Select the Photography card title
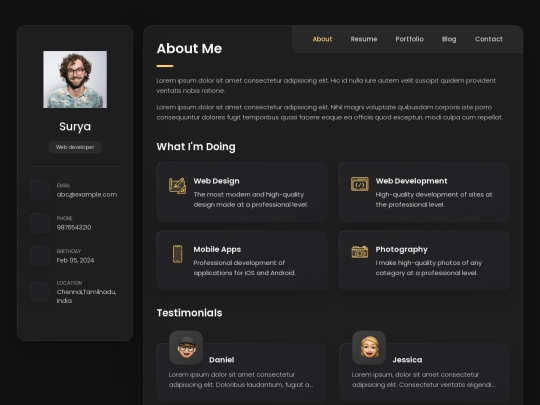 pos(401,249)
